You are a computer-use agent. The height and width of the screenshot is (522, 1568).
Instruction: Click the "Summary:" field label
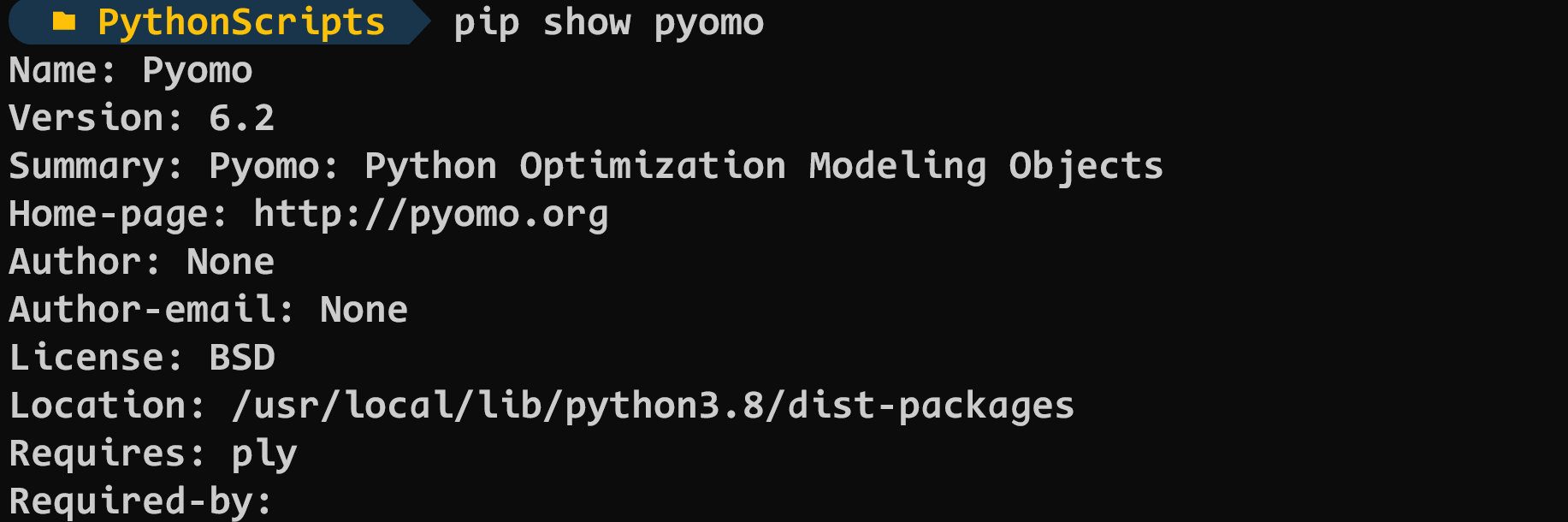point(96,166)
